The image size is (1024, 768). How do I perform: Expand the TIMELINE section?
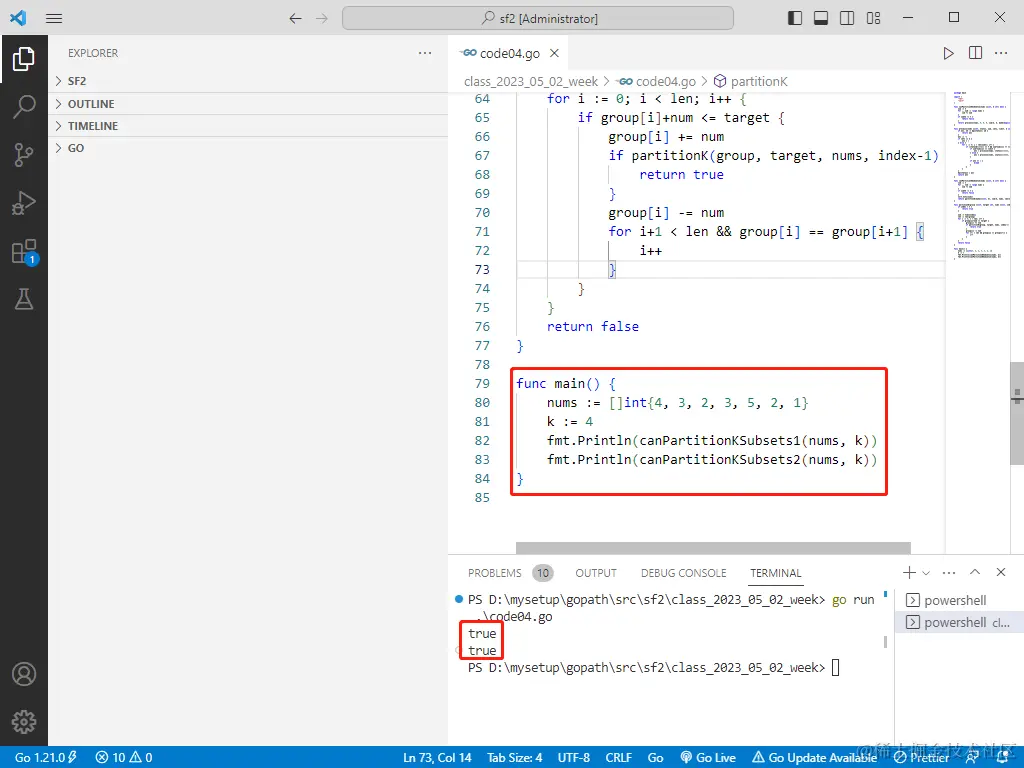click(248, 126)
